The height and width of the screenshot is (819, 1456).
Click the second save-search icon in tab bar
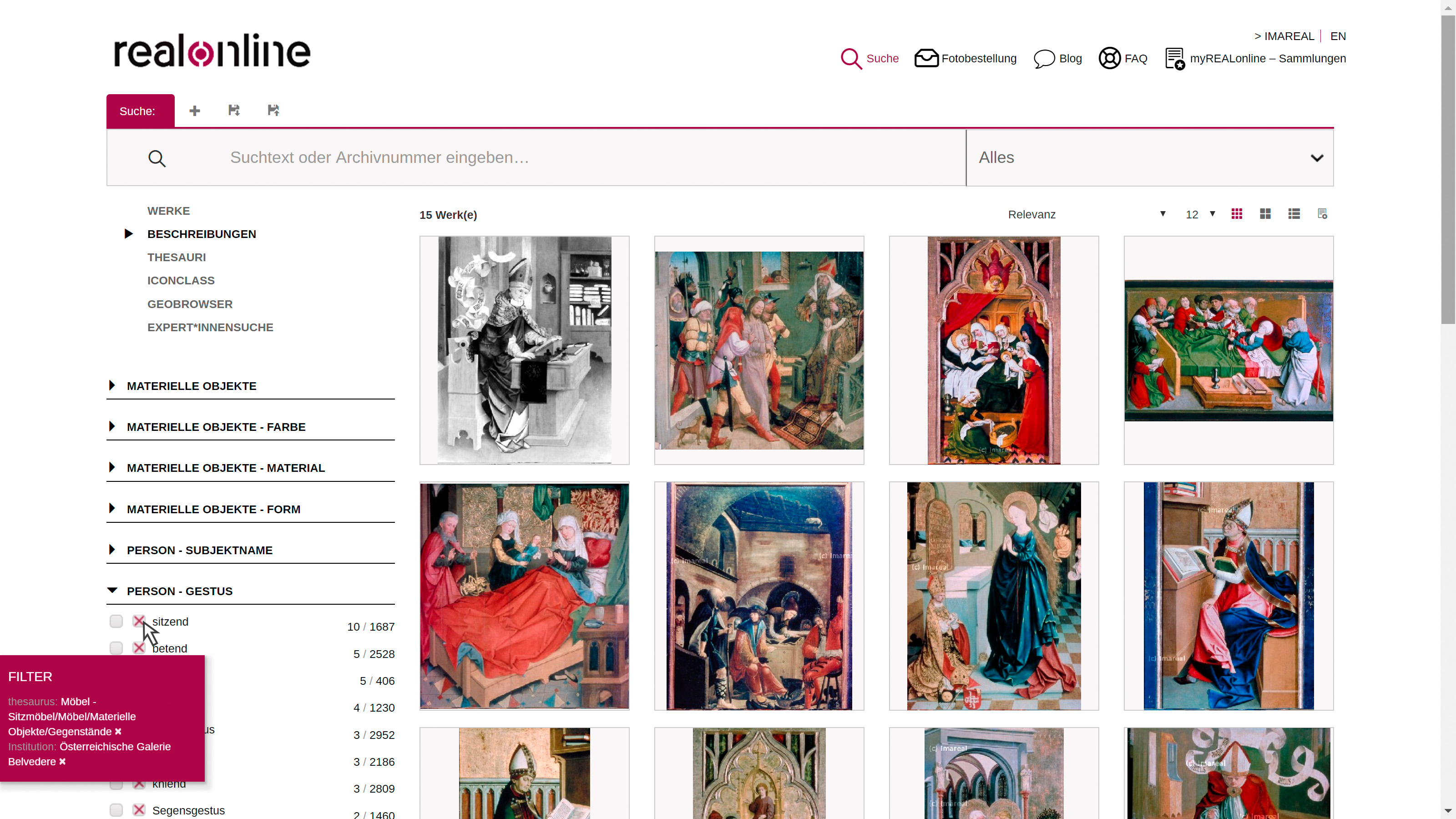pos(273,110)
